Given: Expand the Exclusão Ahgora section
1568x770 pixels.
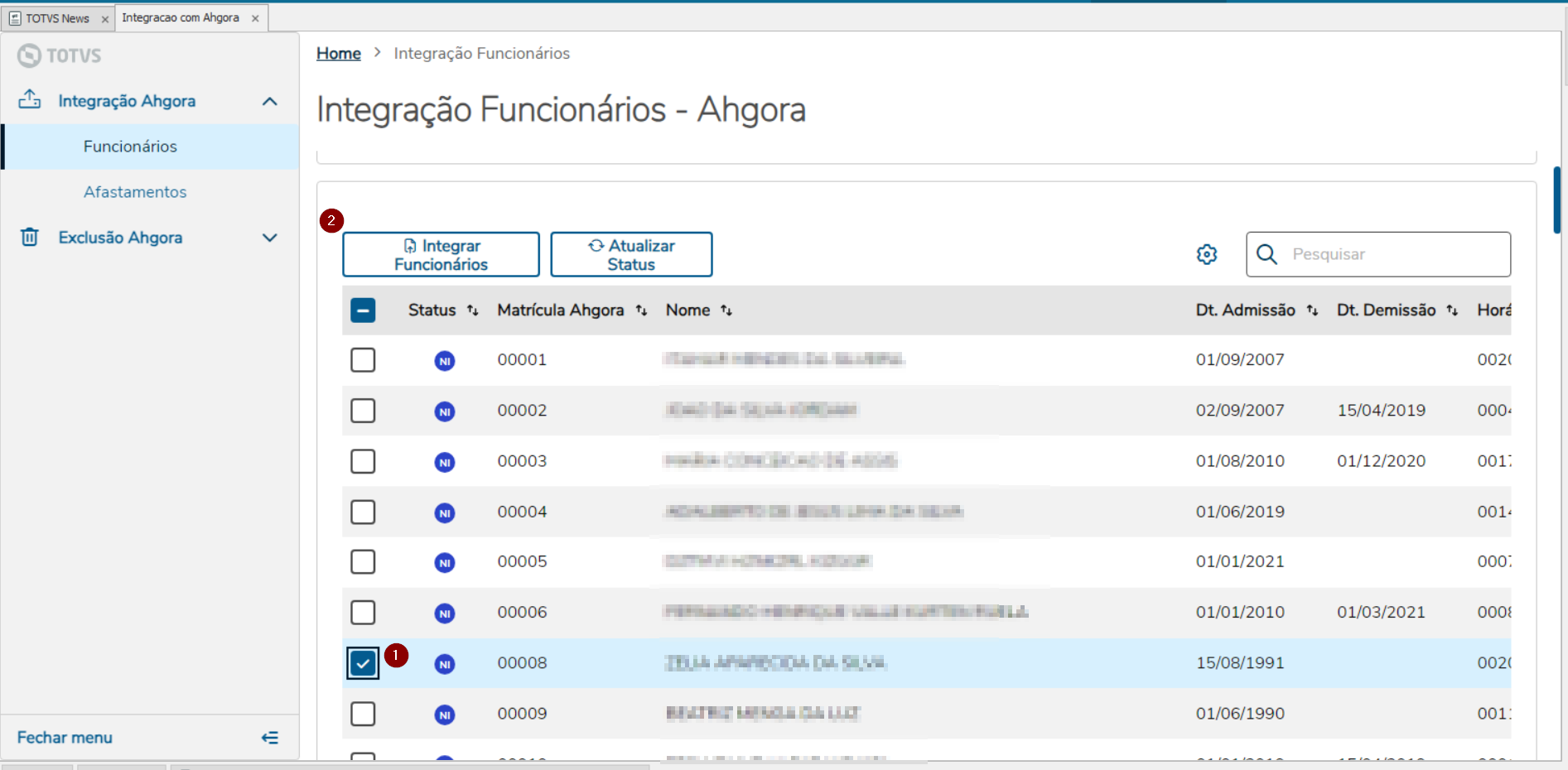Looking at the screenshot, I should pyautogui.click(x=269, y=238).
